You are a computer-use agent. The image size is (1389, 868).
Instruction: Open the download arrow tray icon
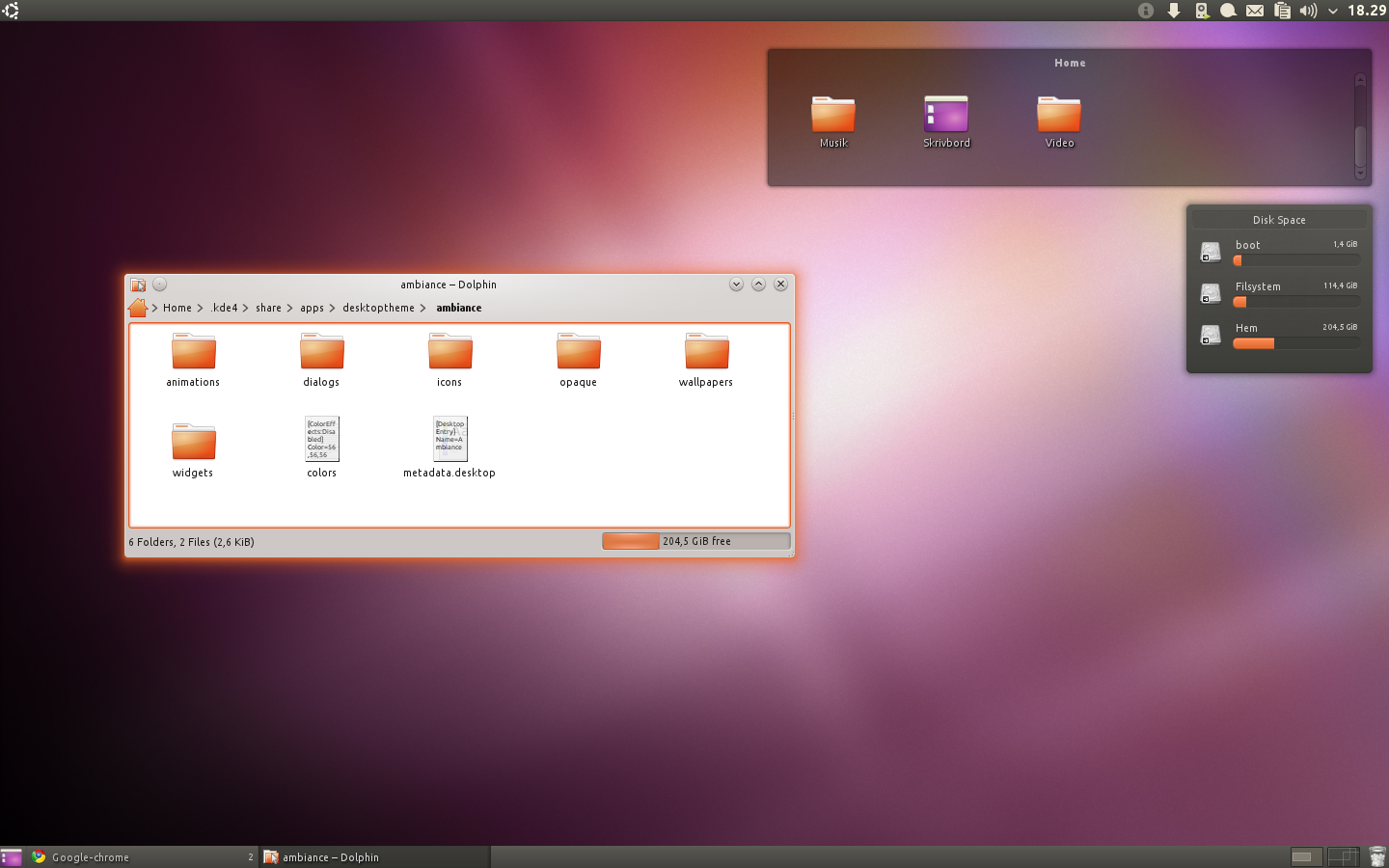pyautogui.click(x=1174, y=11)
